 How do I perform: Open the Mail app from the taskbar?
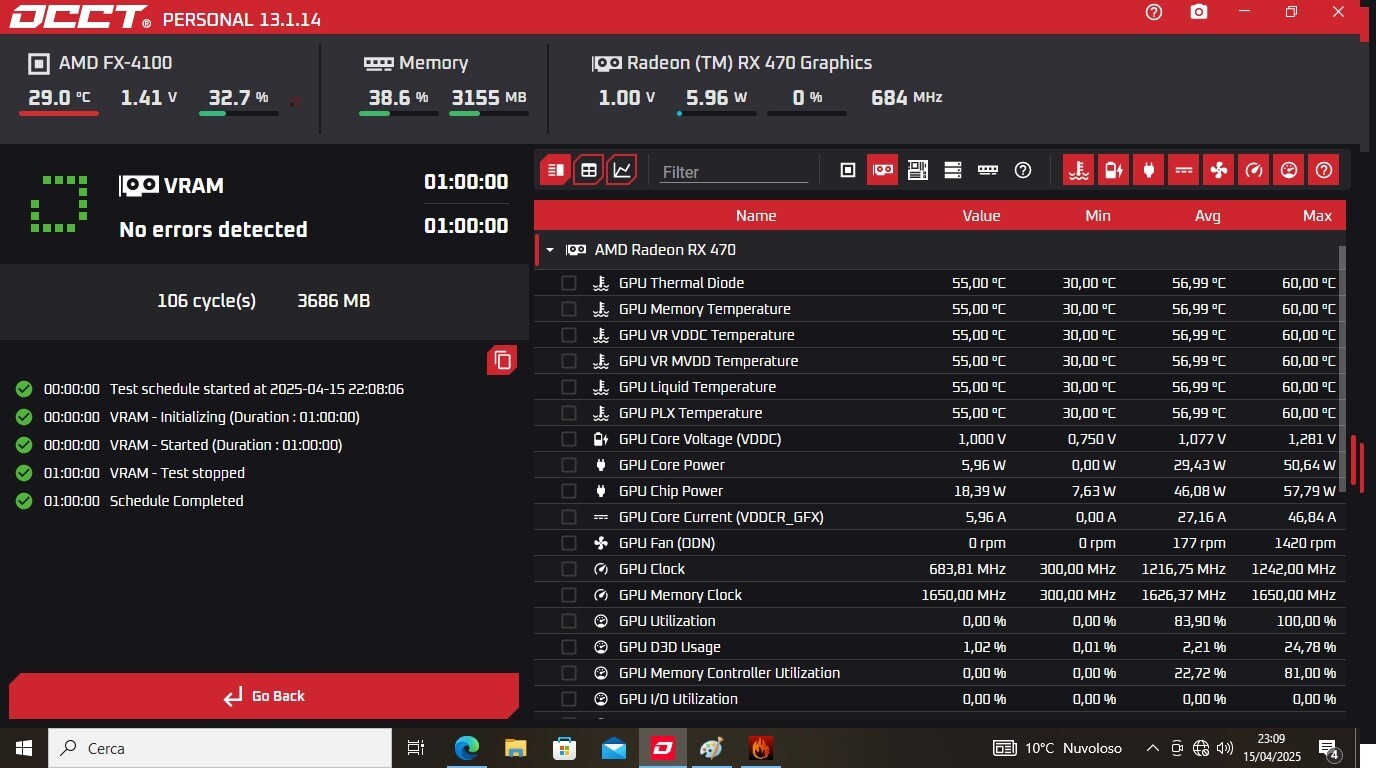tap(614, 747)
